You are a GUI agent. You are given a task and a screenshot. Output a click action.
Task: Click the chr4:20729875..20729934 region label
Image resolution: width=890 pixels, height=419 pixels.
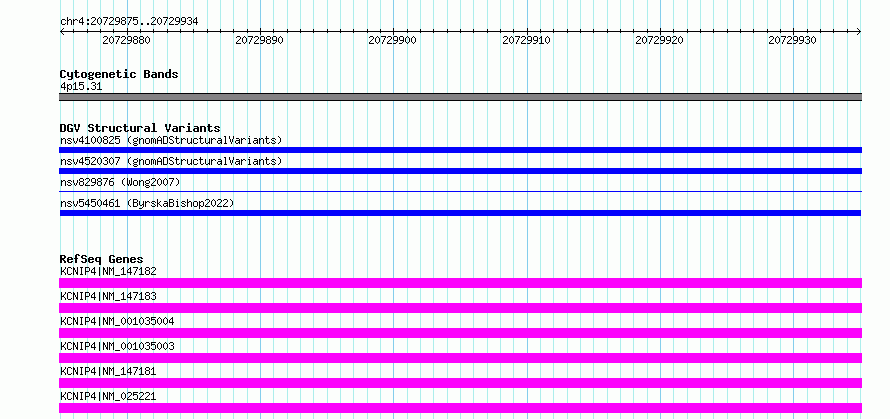(x=129, y=22)
